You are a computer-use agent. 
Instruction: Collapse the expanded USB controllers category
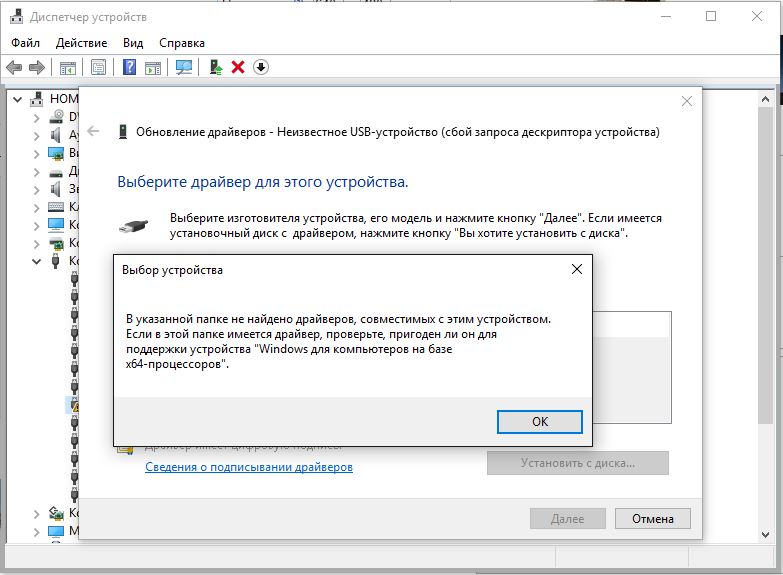(x=36, y=261)
